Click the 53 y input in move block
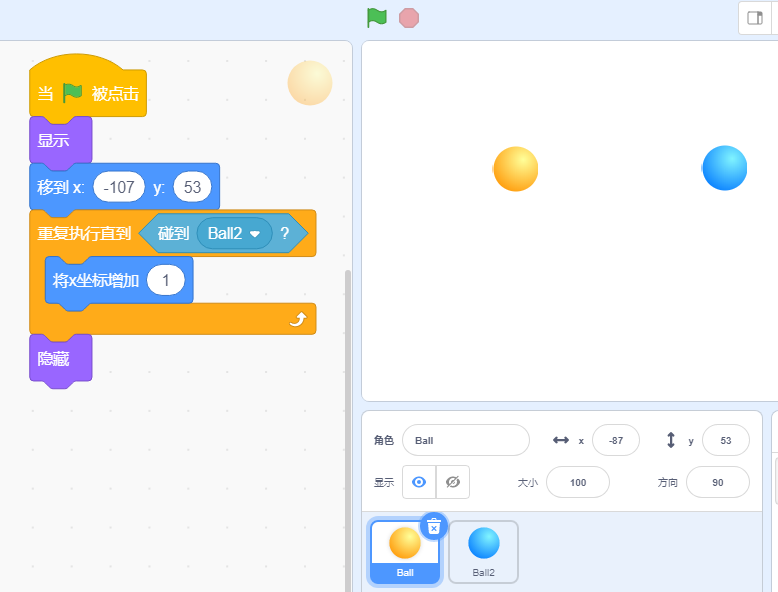 pos(193,187)
